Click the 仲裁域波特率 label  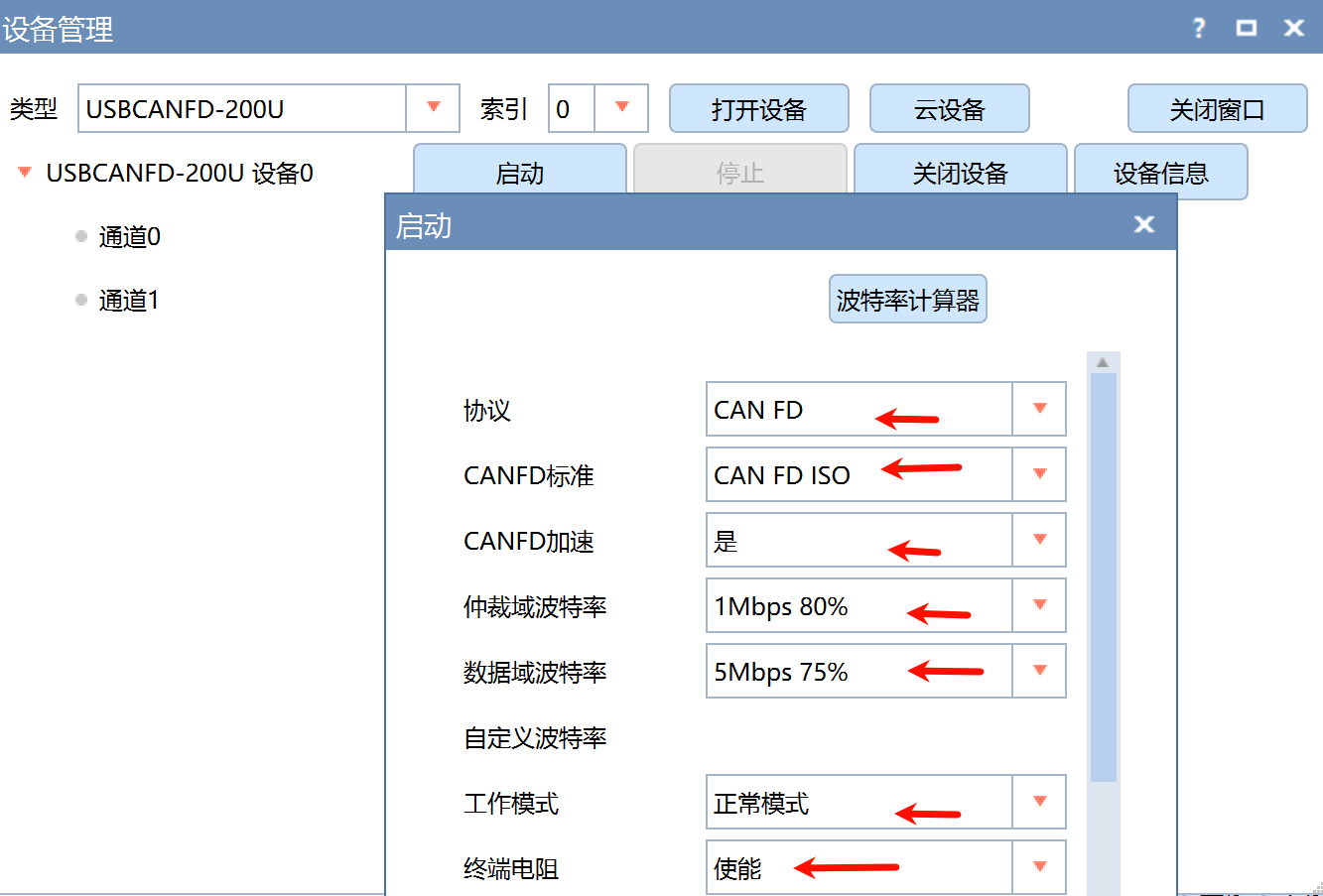pyautogui.click(x=535, y=606)
